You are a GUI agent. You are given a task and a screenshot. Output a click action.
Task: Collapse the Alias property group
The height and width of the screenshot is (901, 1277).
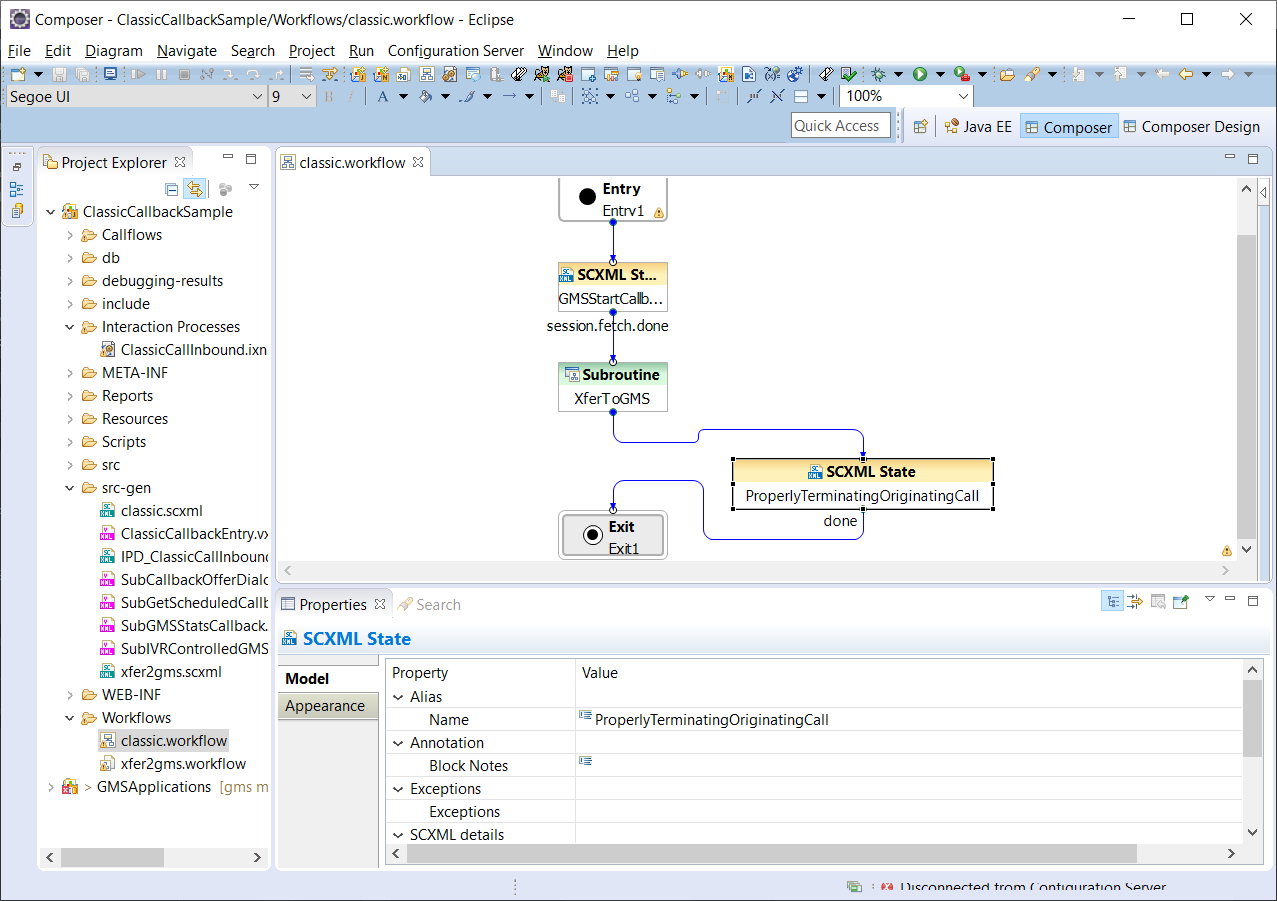pos(398,697)
